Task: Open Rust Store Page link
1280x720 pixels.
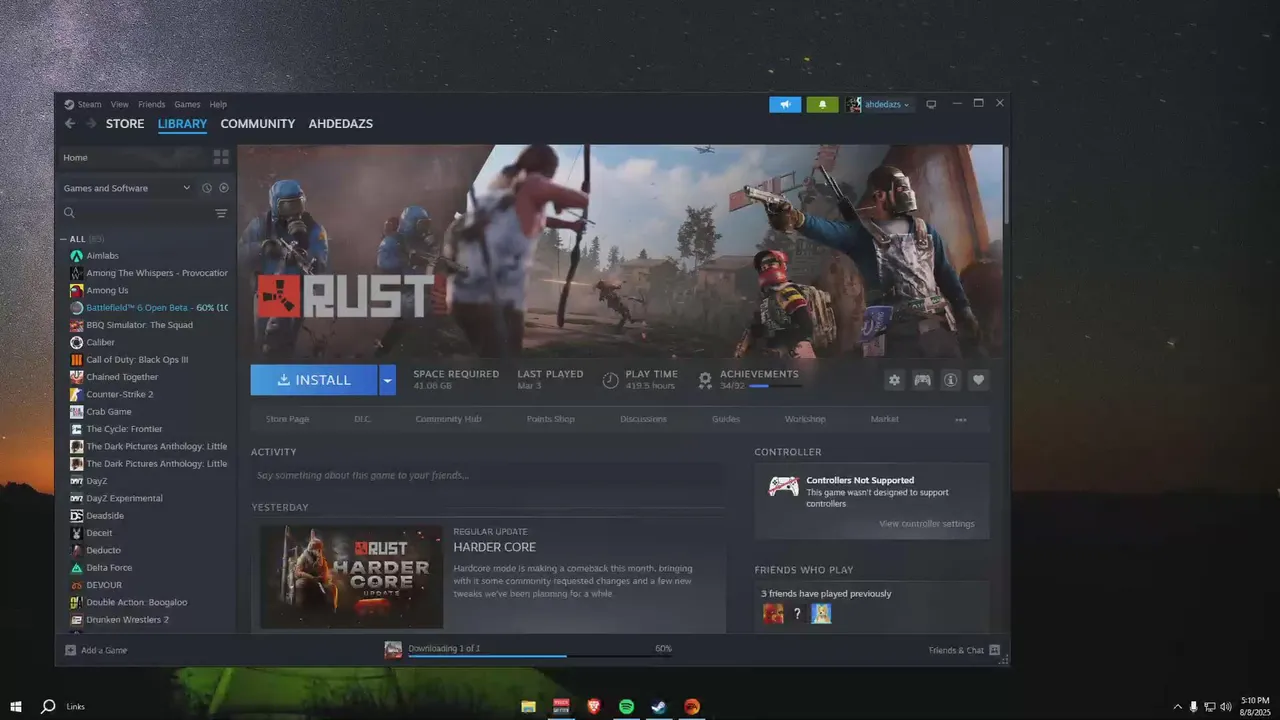Action: pyautogui.click(x=287, y=419)
